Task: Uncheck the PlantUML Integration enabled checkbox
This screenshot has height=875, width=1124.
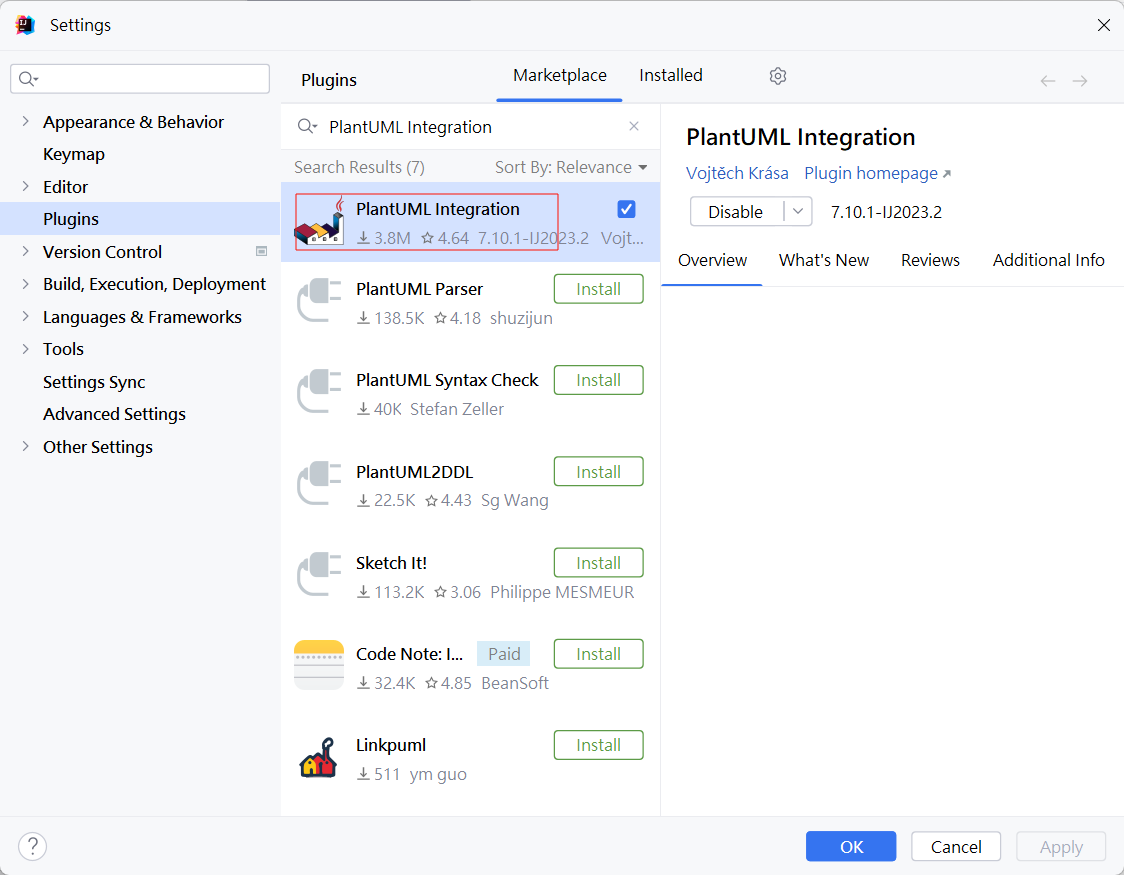Action: (627, 209)
